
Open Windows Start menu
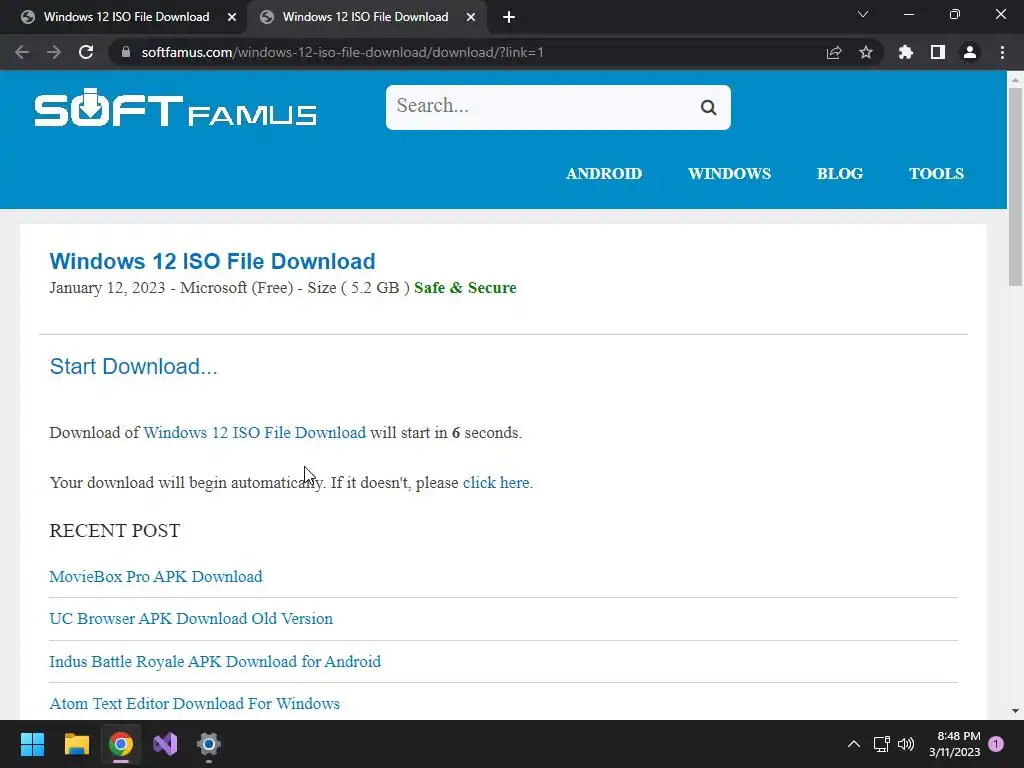32,744
